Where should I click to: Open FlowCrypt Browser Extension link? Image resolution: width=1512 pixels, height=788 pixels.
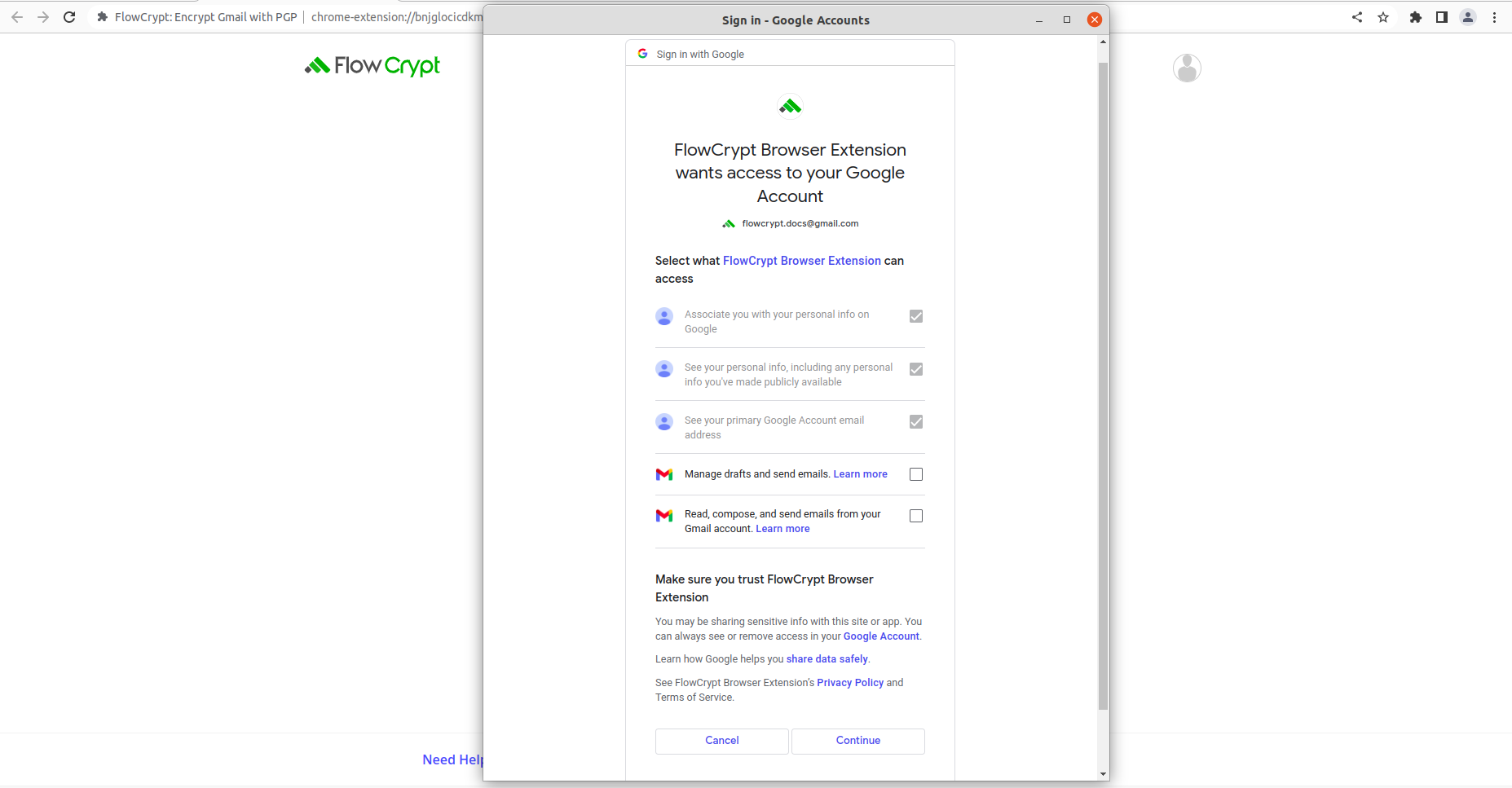802,261
